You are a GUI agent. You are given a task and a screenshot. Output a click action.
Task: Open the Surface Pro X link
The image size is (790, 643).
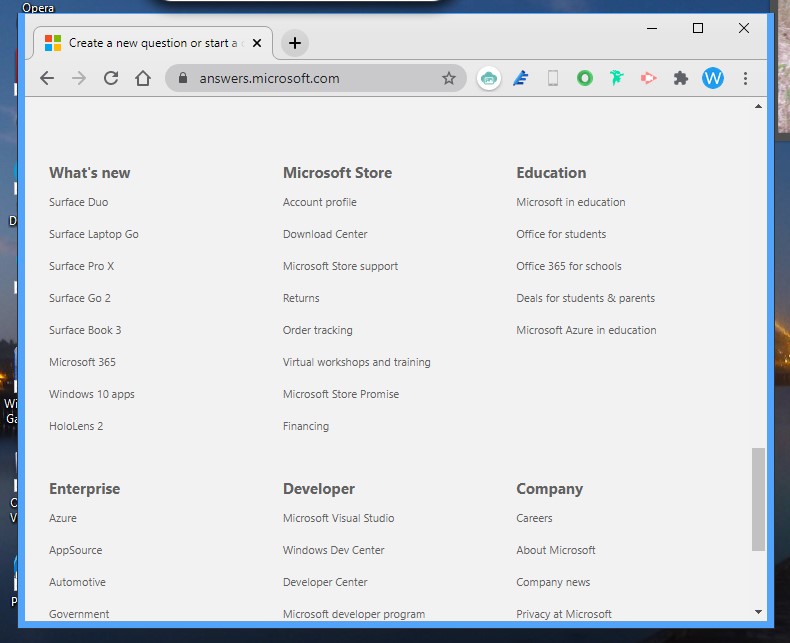click(82, 266)
